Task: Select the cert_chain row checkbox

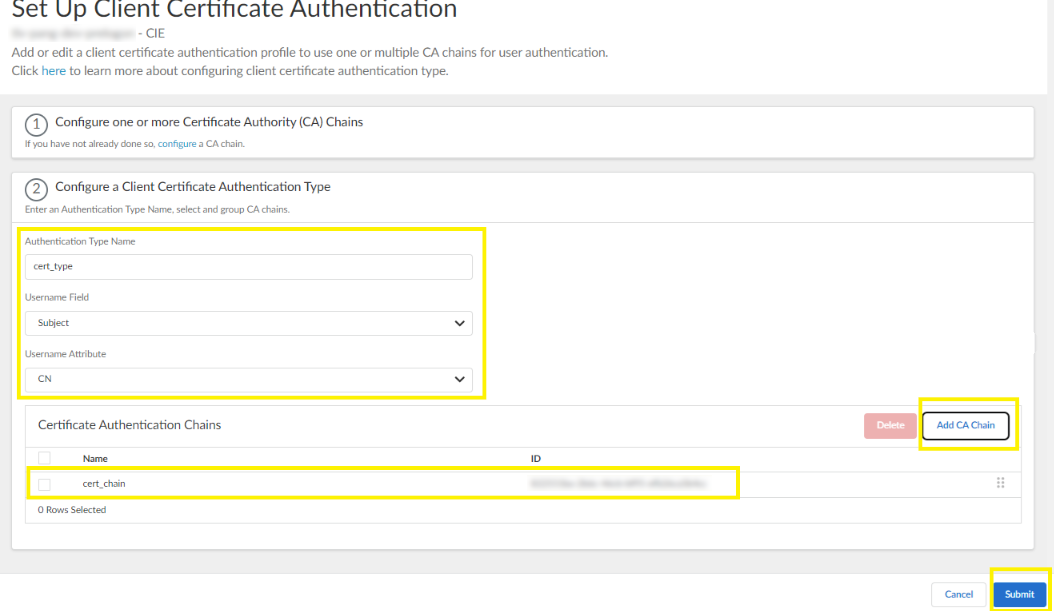Action: (44, 482)
